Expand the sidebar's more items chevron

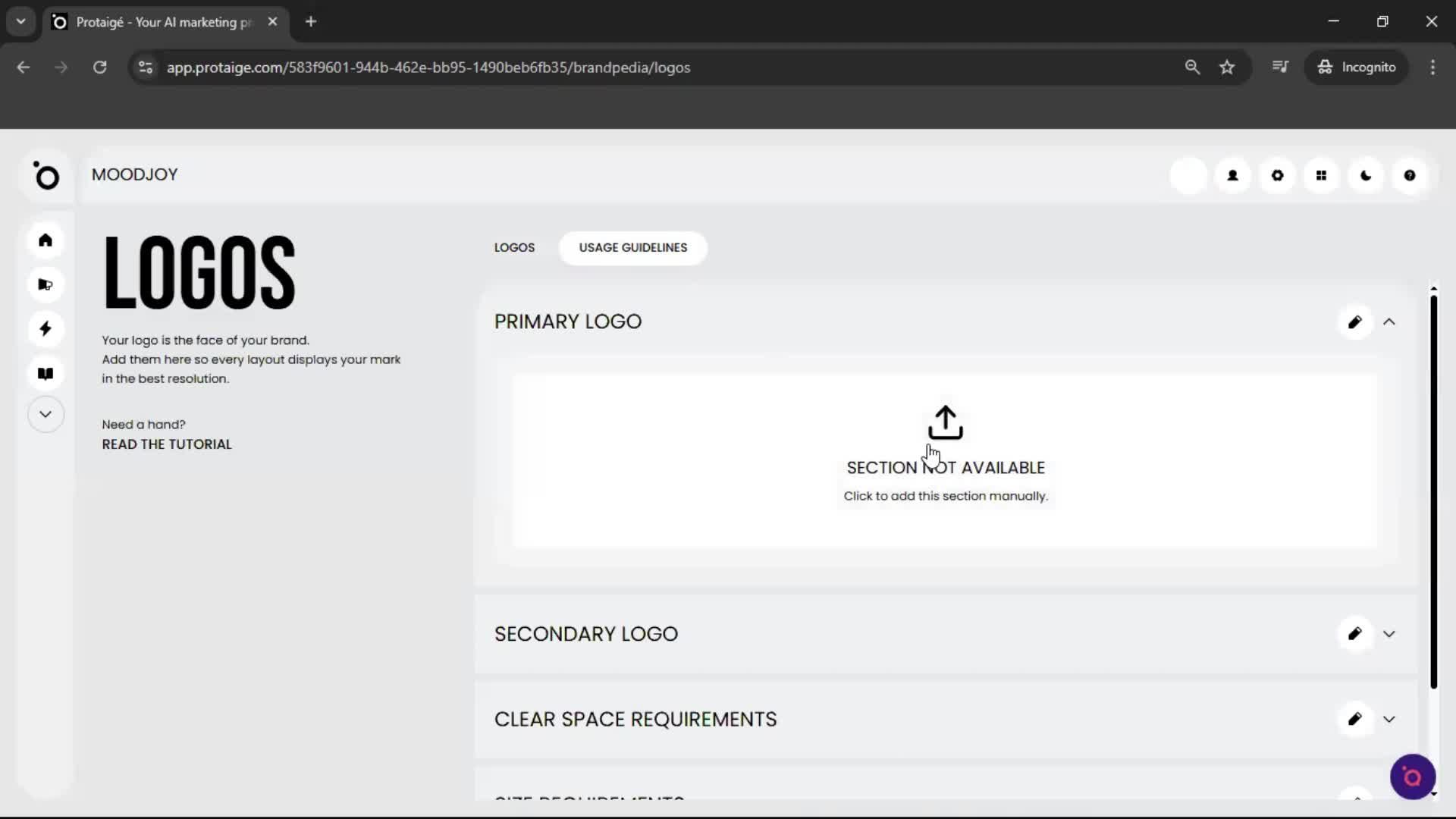pos(45,414)
